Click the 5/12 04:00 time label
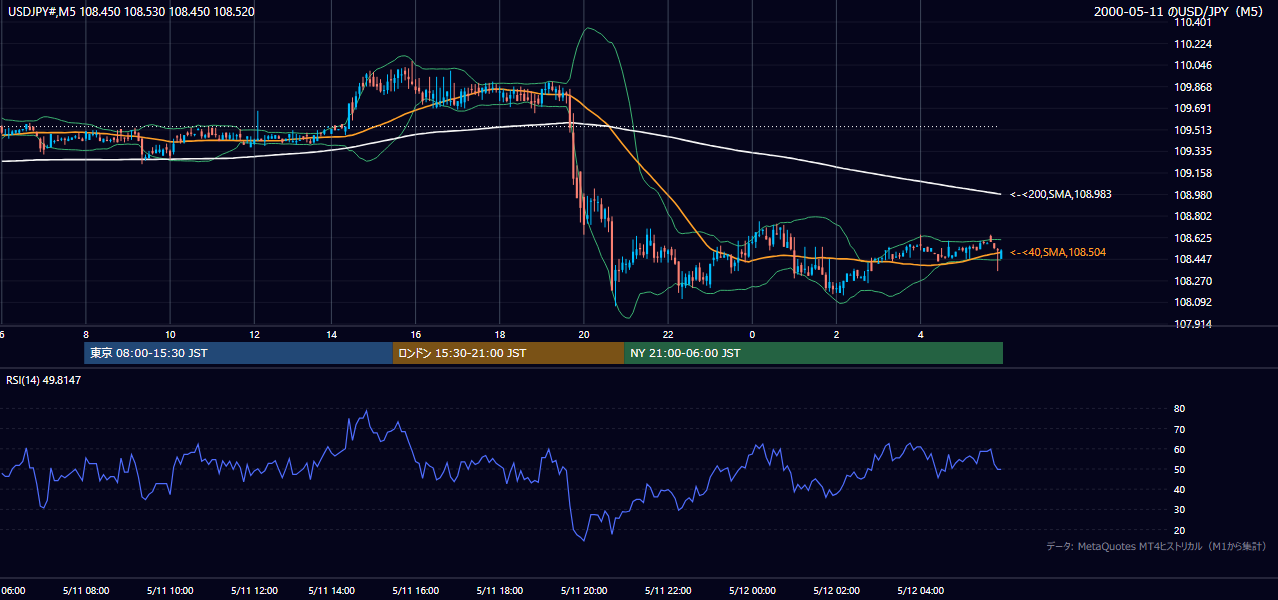The height and width of the screenshot is (600, 1278). pyautogui.click(x=920, y=591)
